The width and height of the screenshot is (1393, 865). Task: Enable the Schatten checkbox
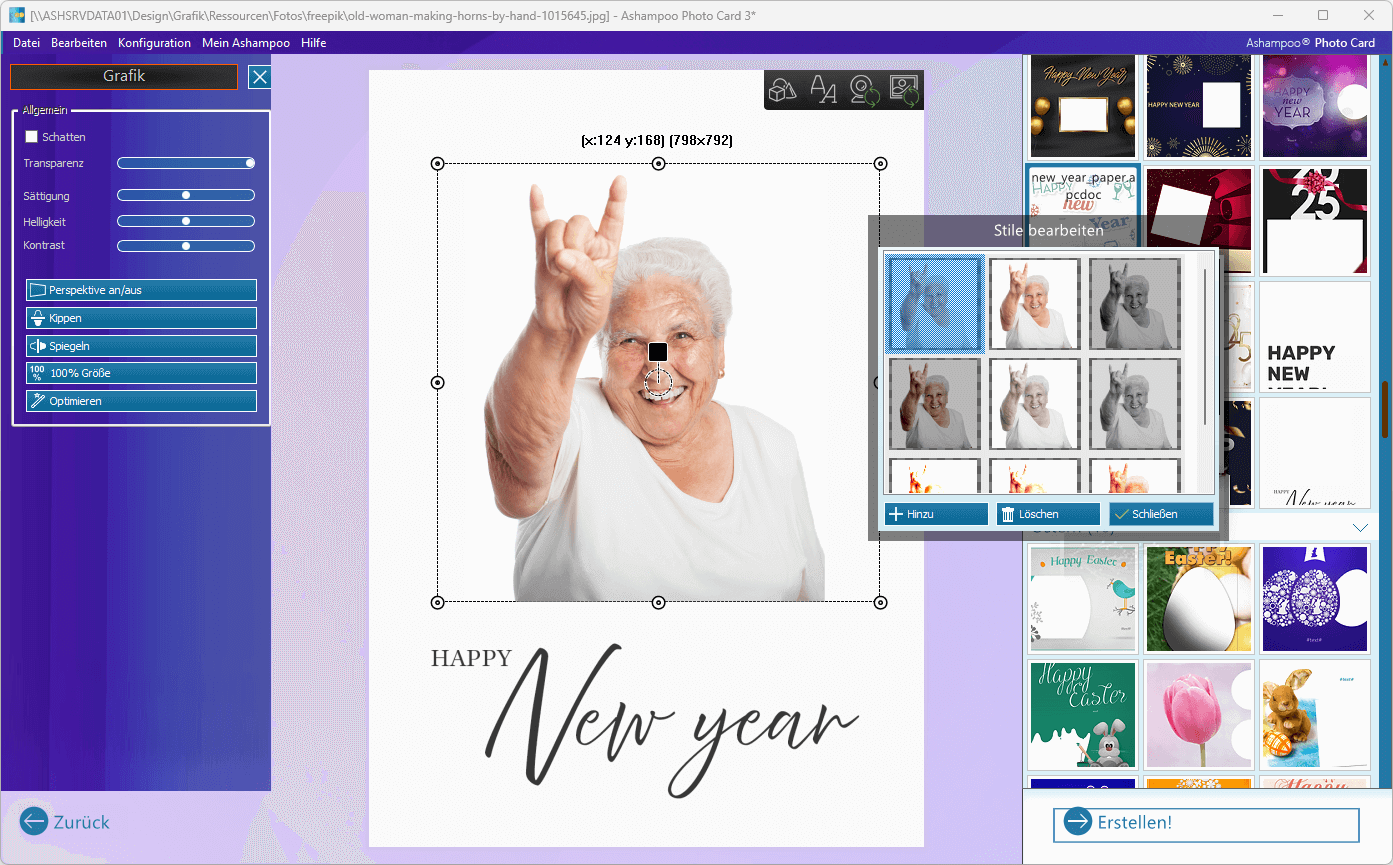click(32, 137)
